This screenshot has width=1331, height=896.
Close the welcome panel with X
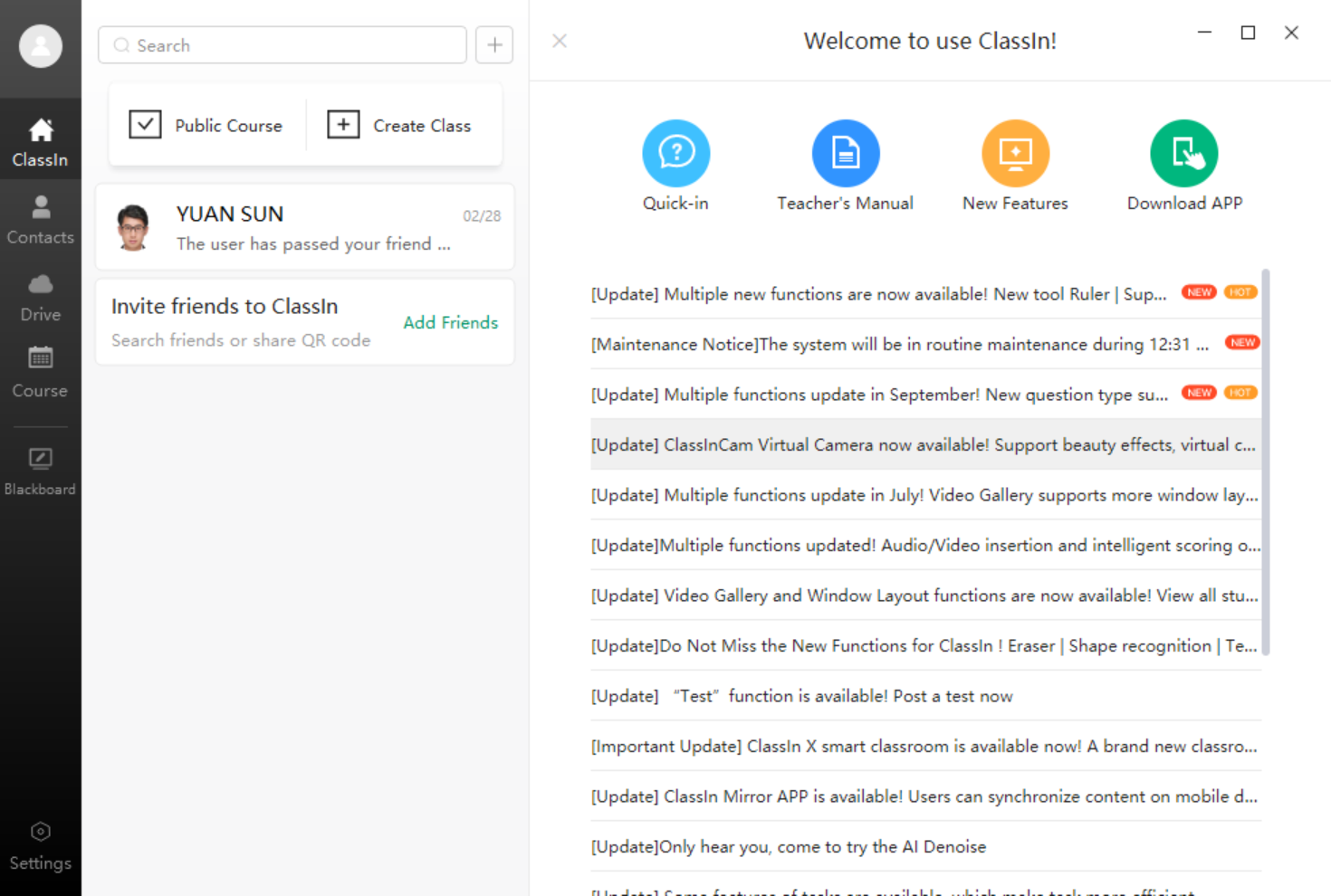[560, 41]
